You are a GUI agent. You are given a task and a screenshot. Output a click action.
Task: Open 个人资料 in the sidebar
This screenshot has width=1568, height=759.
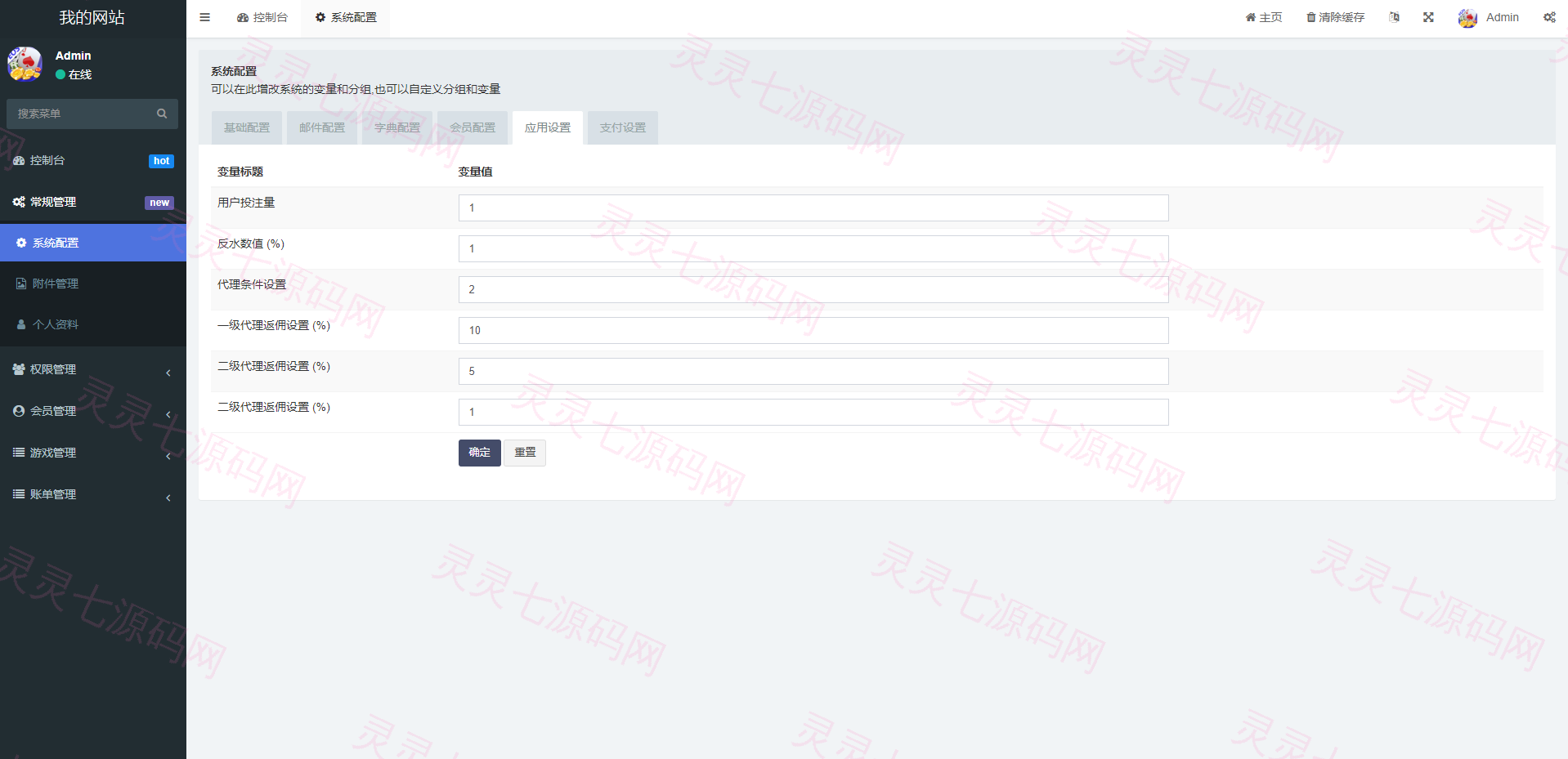coord(93,324)
